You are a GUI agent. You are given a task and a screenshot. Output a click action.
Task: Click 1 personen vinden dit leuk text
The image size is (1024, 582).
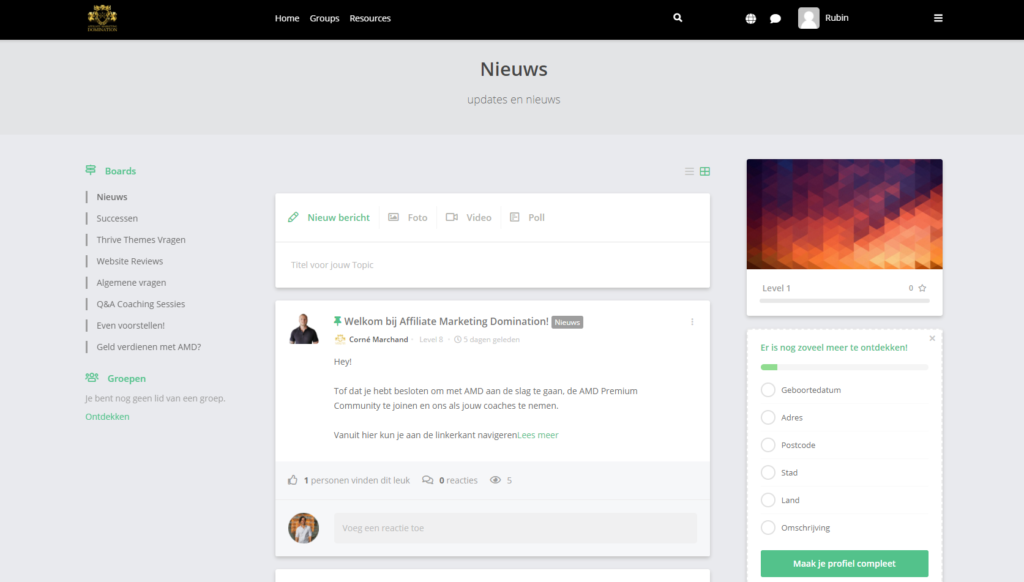[x=357, y=480]
